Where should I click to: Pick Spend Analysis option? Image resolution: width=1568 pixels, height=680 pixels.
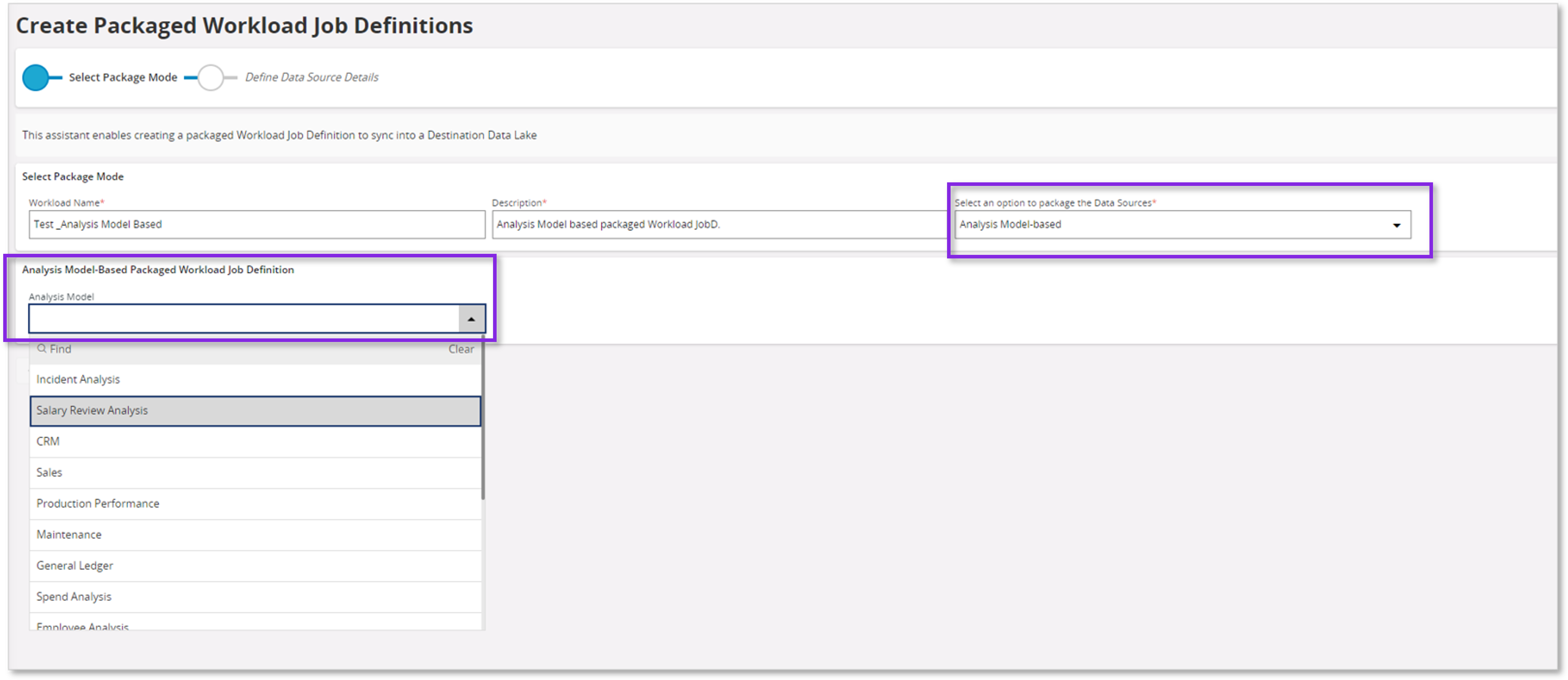point(255,597)
